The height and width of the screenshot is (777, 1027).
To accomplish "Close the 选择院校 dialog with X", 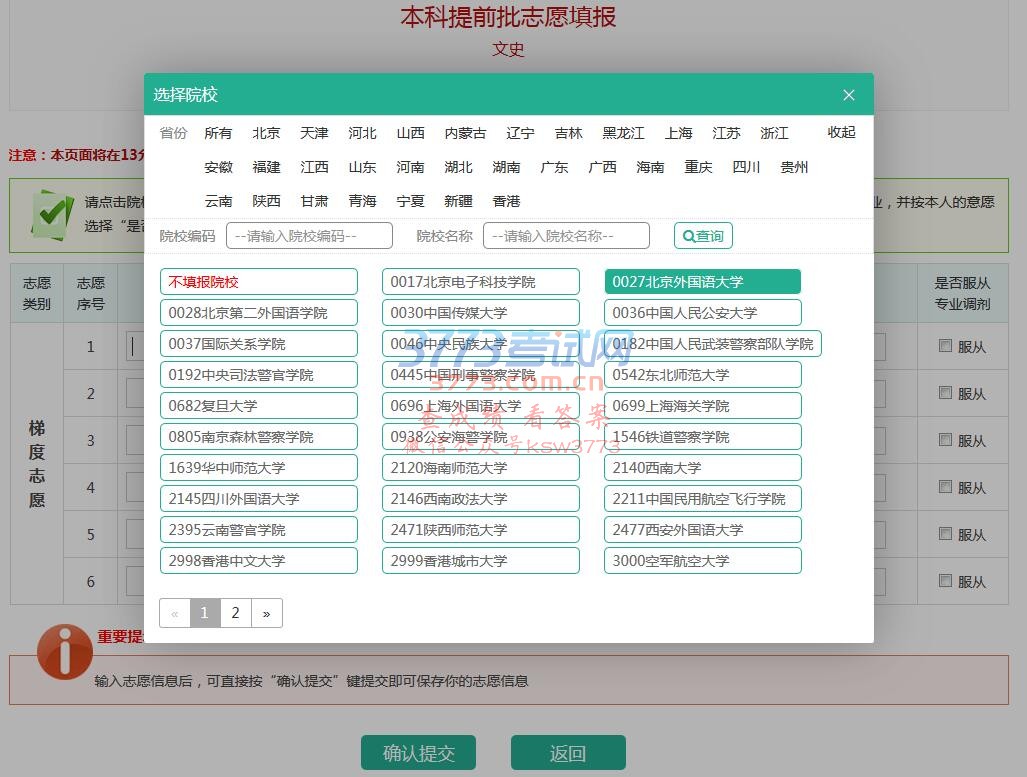I will point(848,95).
